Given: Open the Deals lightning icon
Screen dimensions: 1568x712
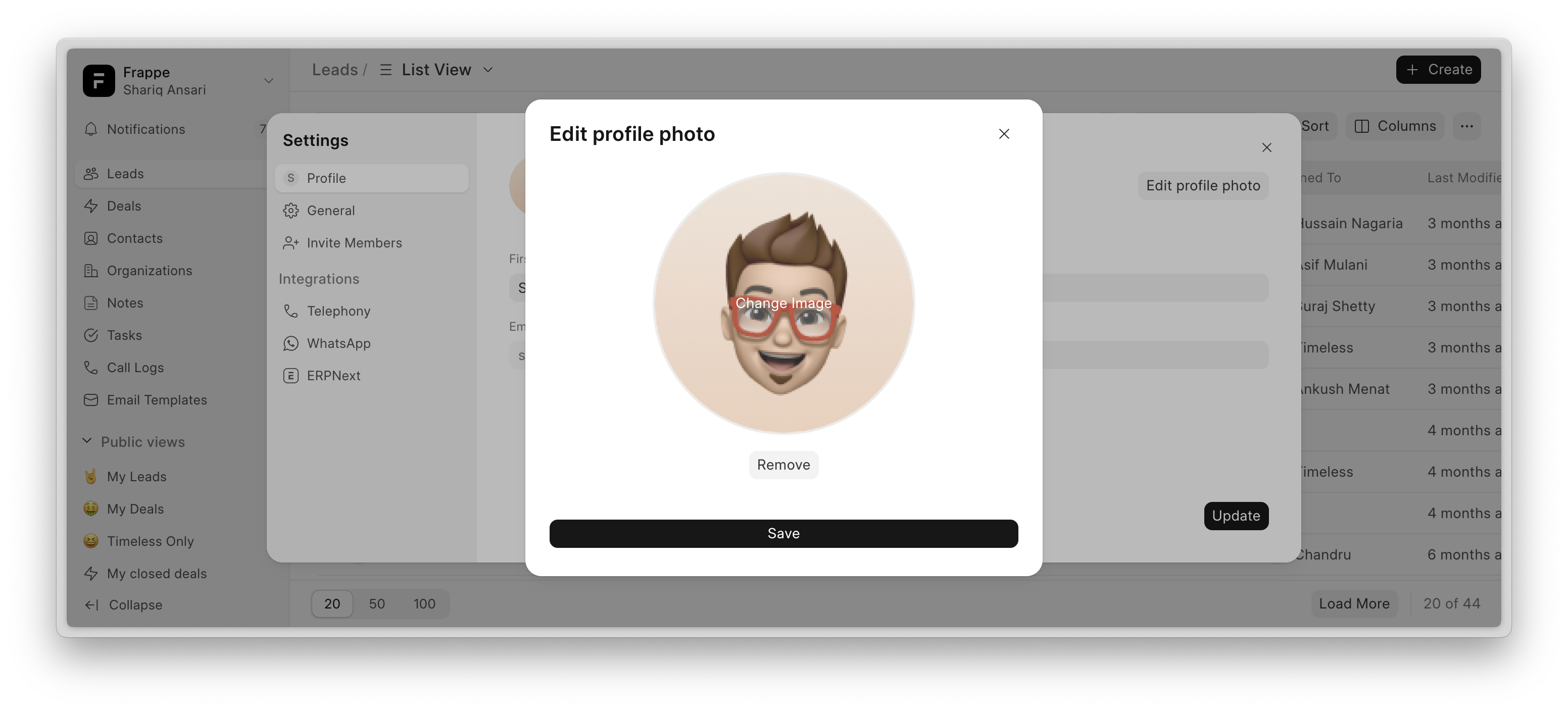Looking at the screenshot, I should coord(91,207).
